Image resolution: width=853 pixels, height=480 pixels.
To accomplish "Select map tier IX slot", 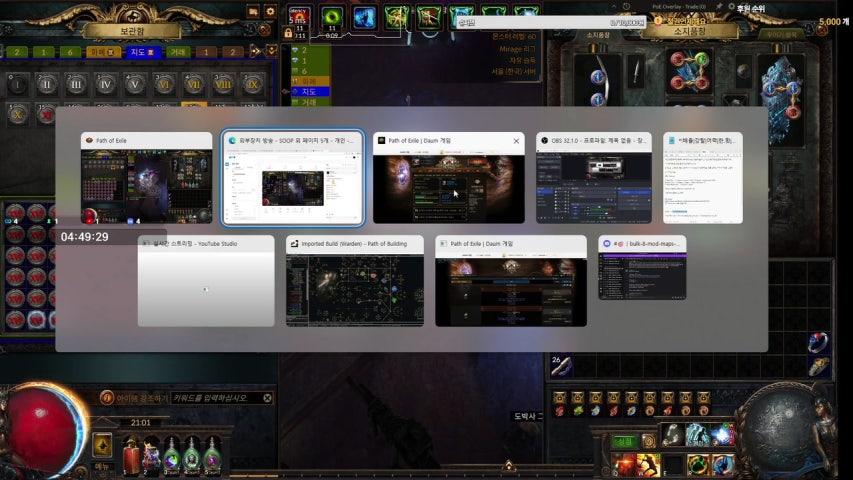I will (x=252, y=84).
